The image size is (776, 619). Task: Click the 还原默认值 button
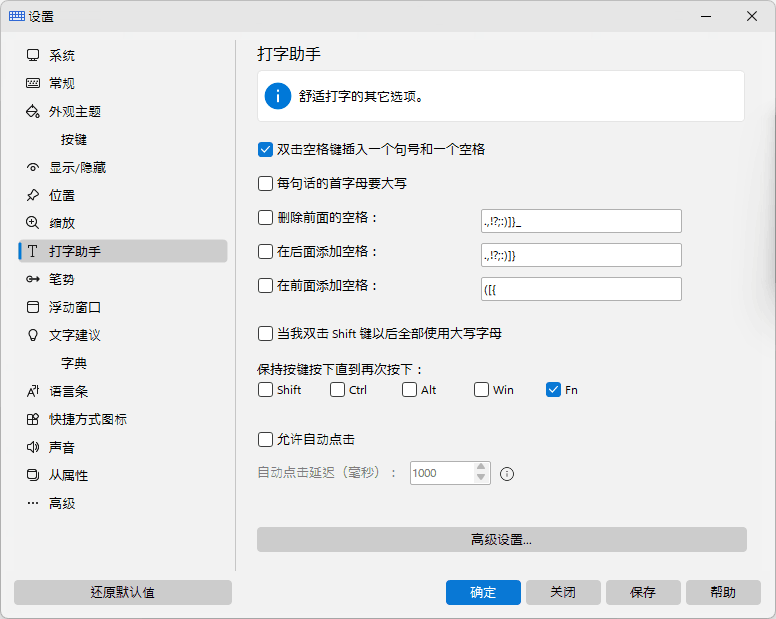tap(123, 592)
